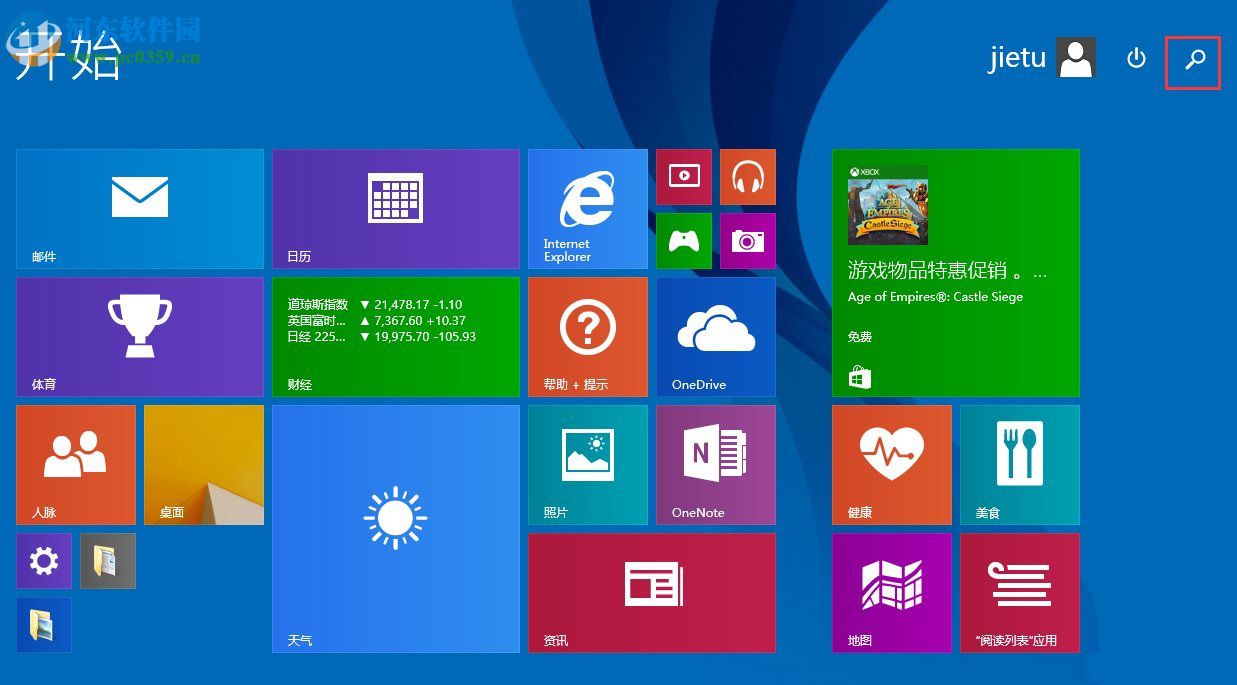
Task: Open the 人脉 (People) app
Action: 75,464
